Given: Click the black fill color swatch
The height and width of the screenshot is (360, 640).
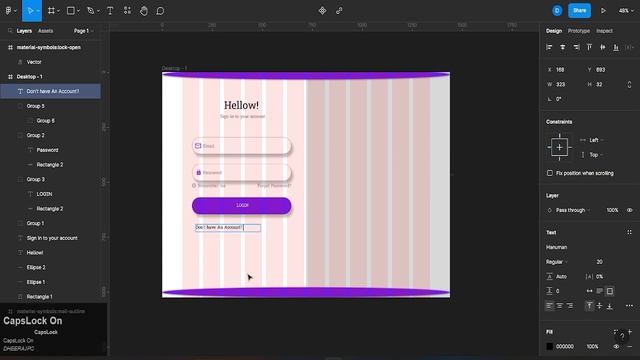Looking at the screenshot, I should click(549, 347).
